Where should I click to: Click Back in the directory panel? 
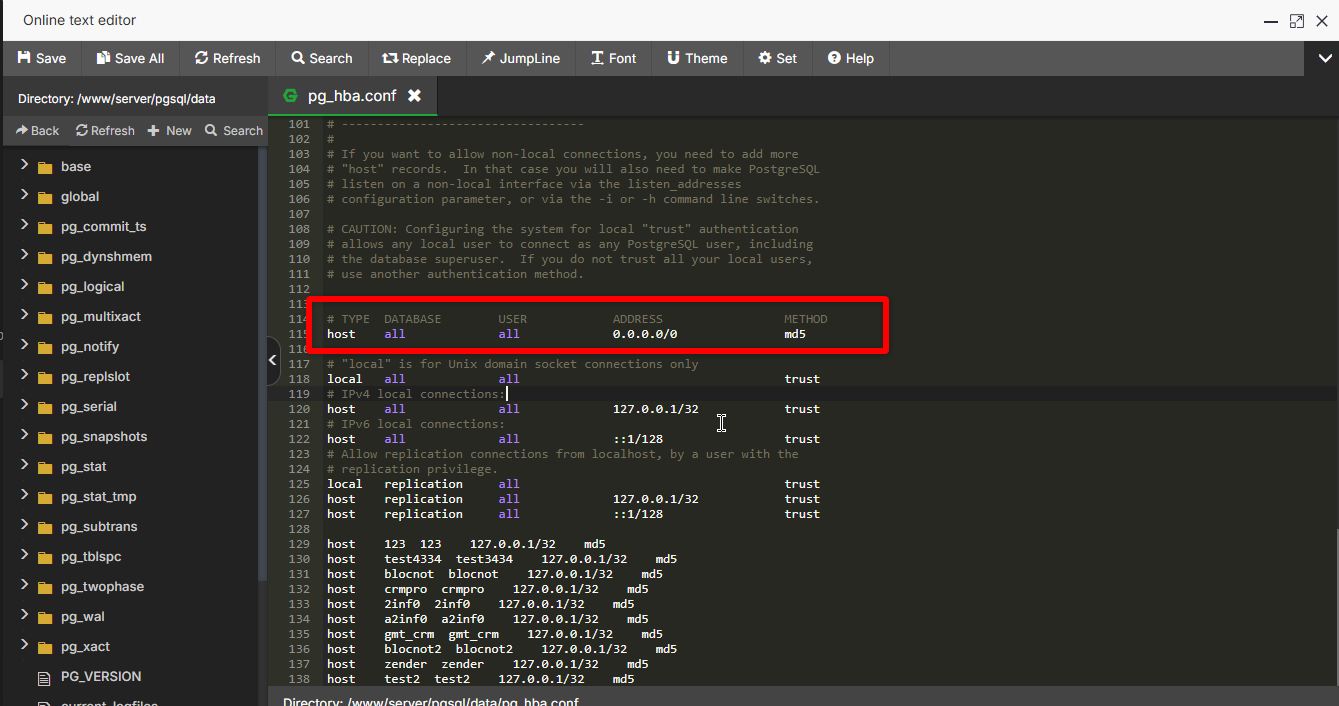pos(37,130)
